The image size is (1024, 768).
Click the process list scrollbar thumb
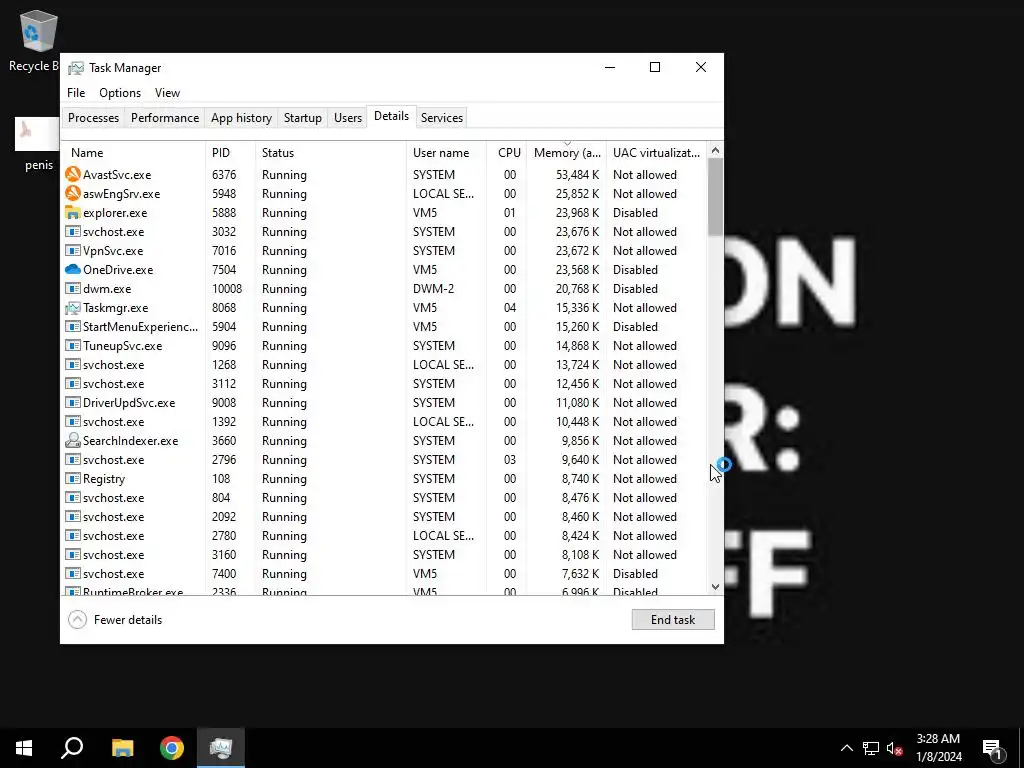coord(715,197)
